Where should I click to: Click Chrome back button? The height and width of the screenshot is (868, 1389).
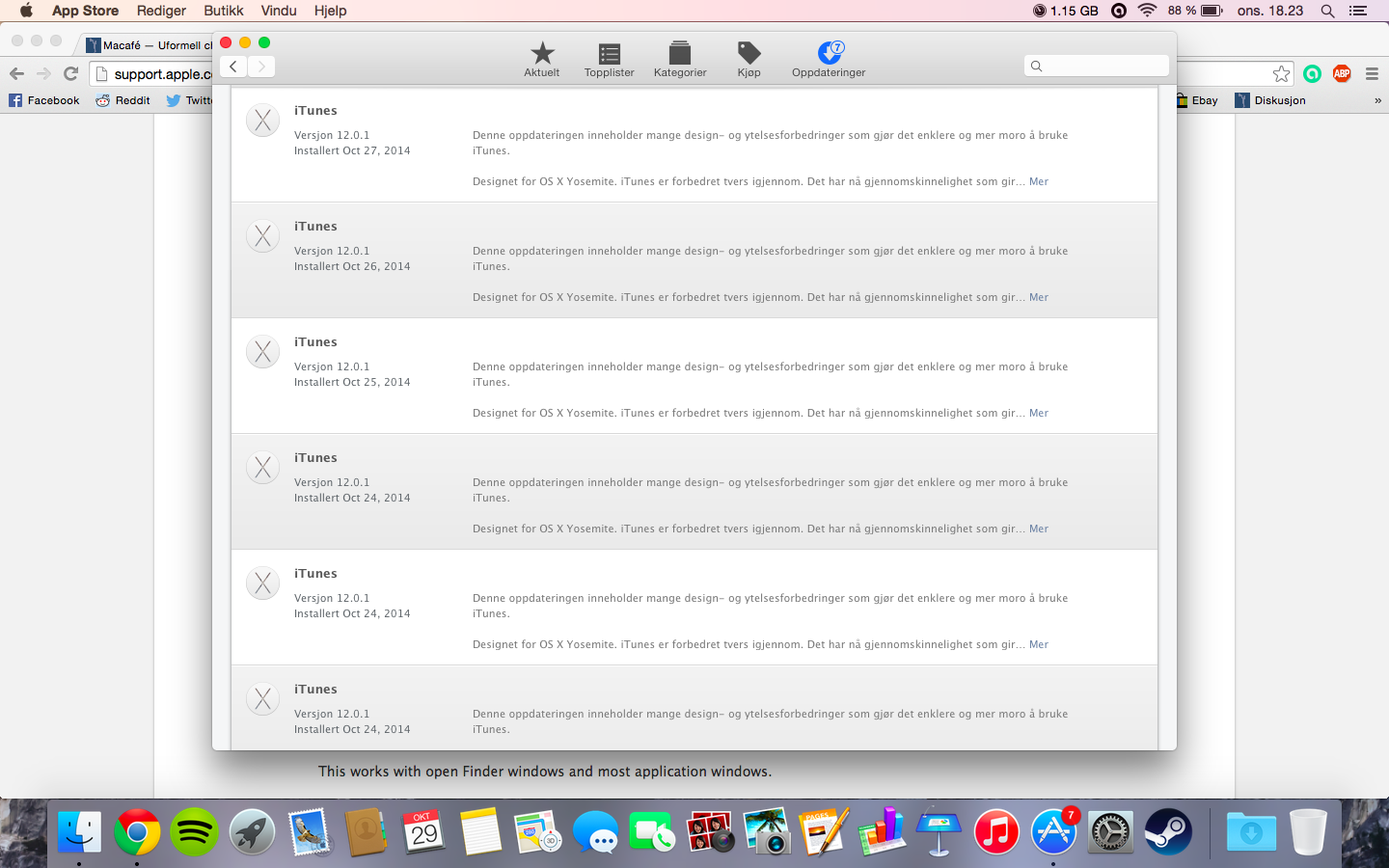pyautogui.click(x=16, y=73)
